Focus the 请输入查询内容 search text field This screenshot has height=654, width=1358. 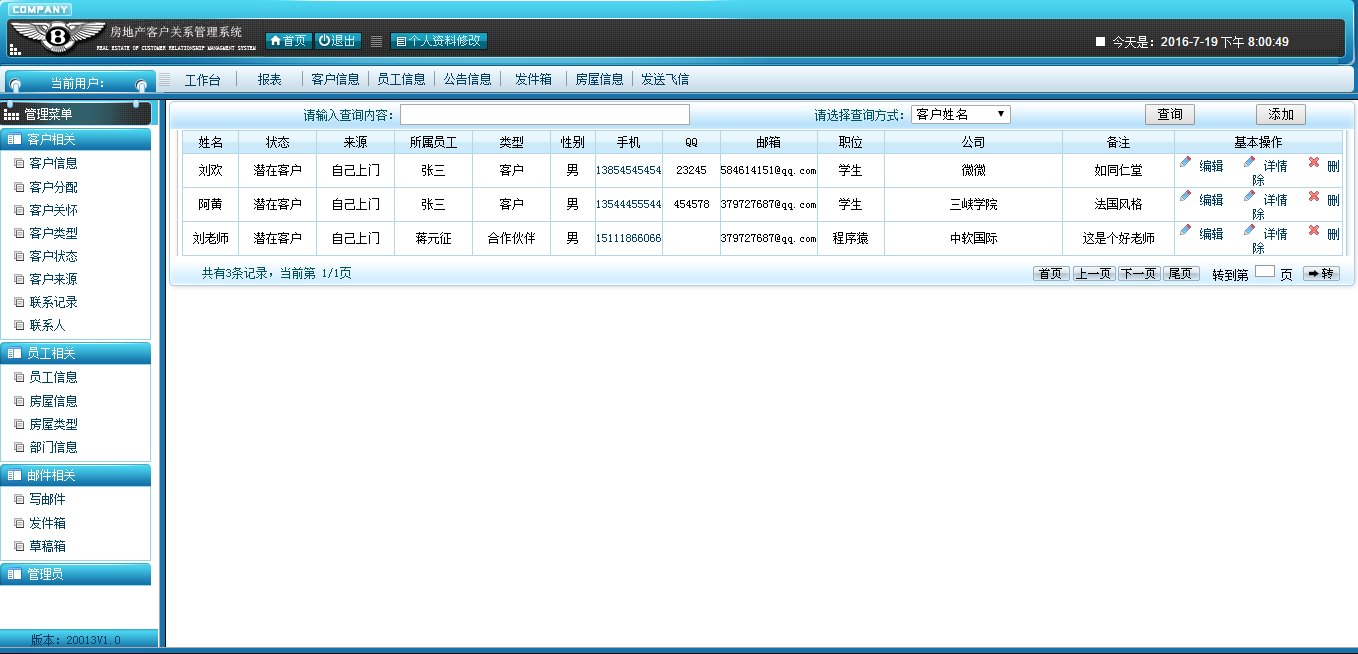click(545, 114)
